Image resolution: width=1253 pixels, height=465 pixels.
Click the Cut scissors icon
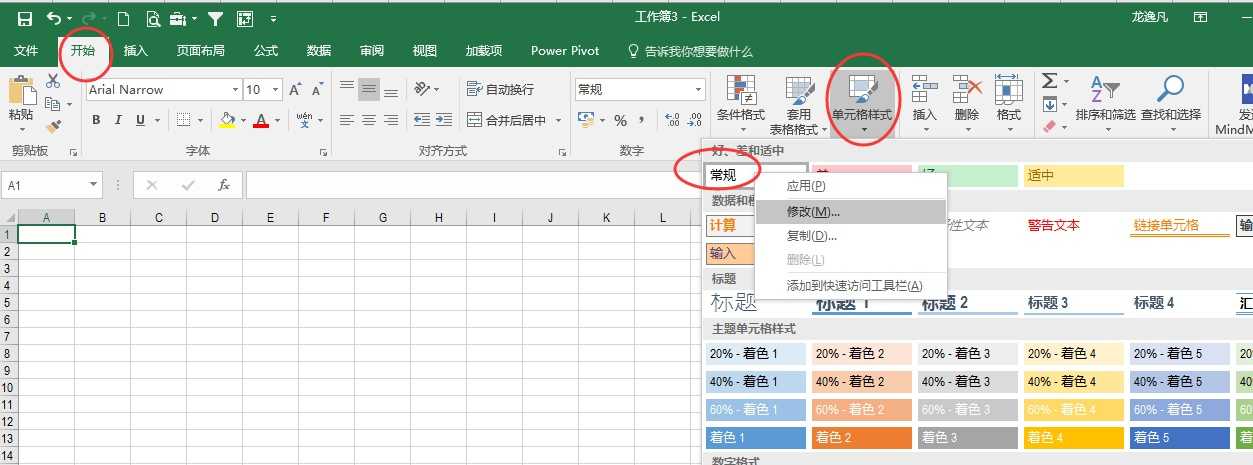53,81
